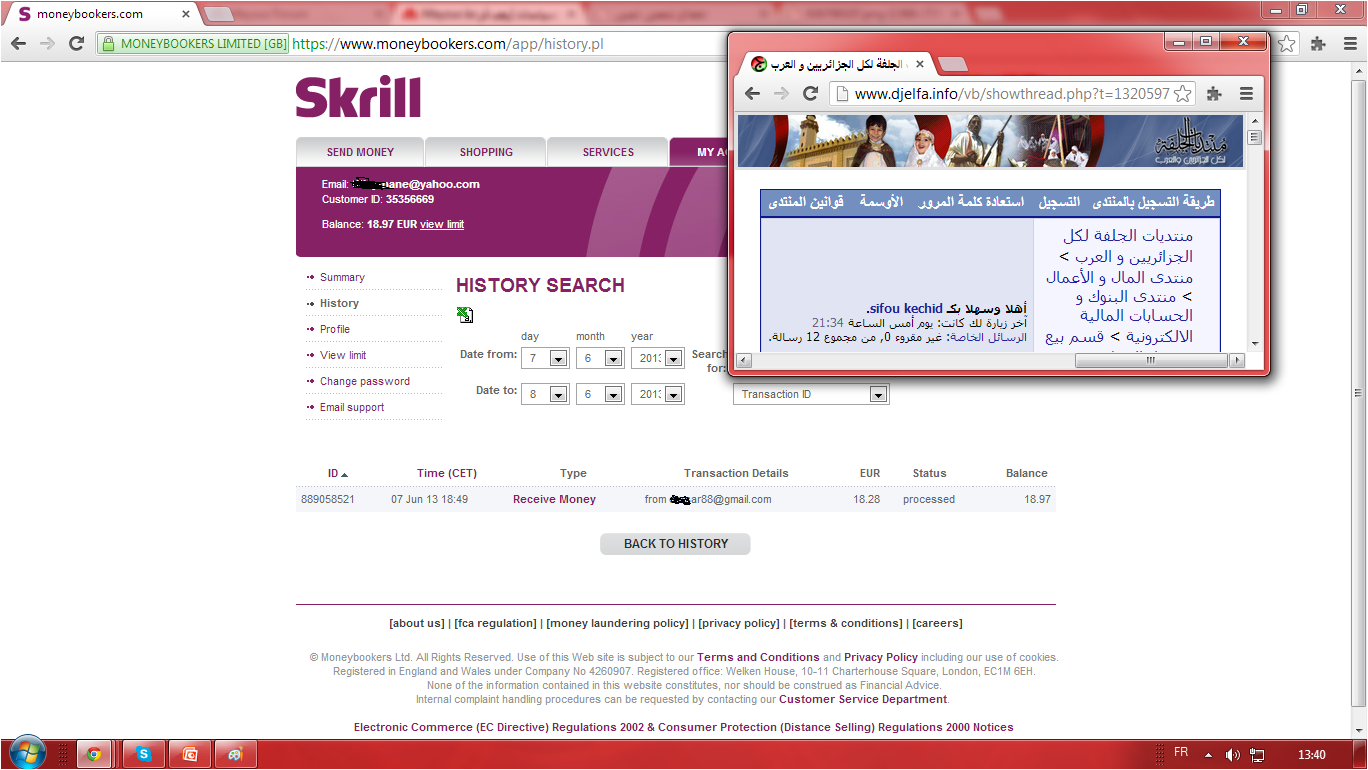Open the Paint taskbar icon
The width and height of the screenshot is (1368, 770).
[x=236, y=754]
